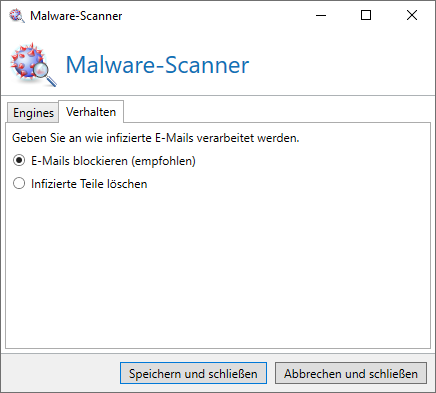
Task: Minimize the Malware-Scanner window
Action: click(321, 15)
